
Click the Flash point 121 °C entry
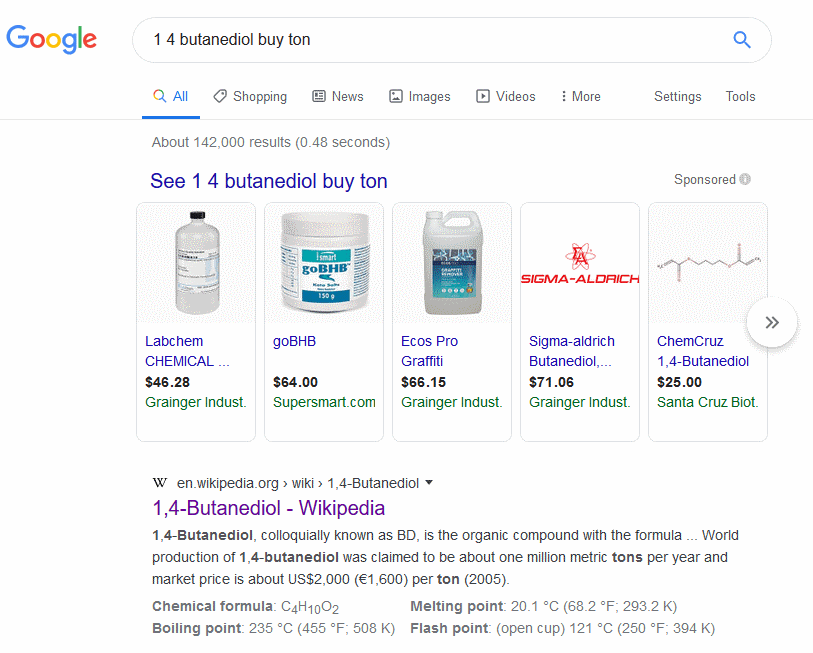coord(563,629)
